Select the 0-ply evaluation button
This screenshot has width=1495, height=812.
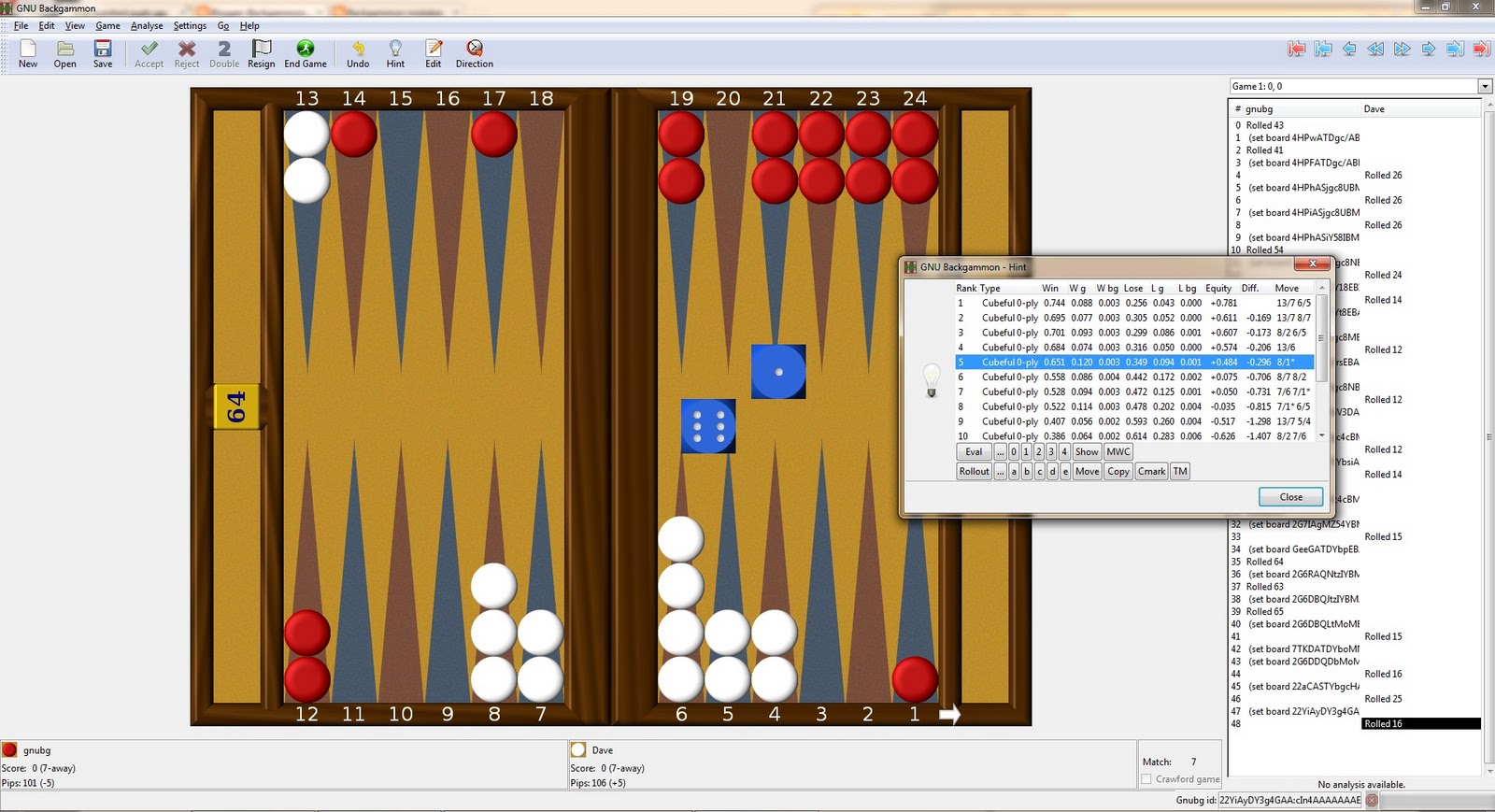[x=1013, y=452]
